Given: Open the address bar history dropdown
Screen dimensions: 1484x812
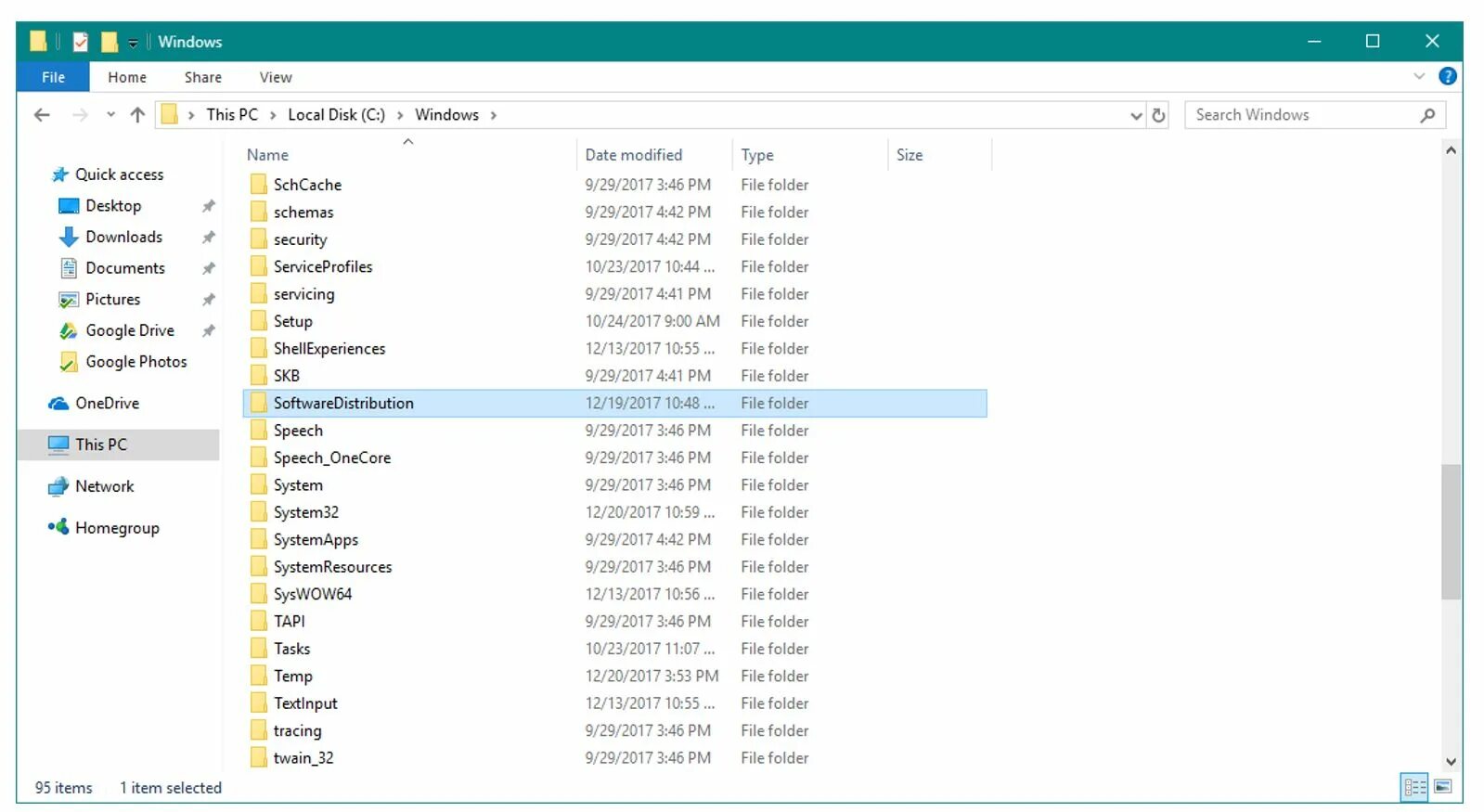Looking at the screenshot, I should click(1136, 115).
